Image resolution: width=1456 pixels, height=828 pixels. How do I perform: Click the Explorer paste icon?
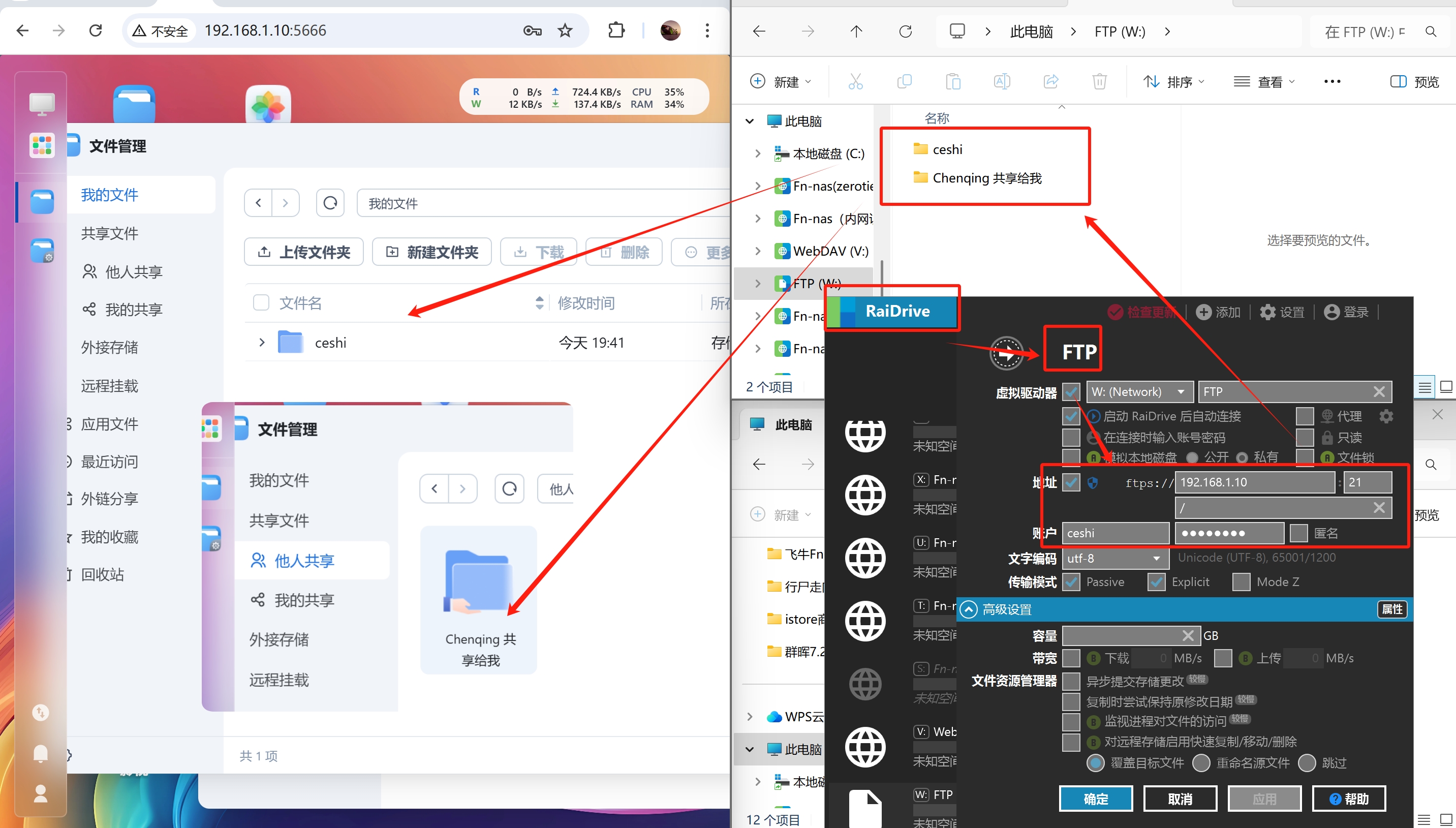953,81
